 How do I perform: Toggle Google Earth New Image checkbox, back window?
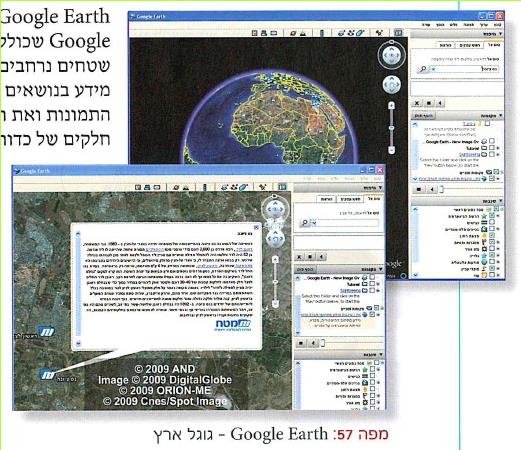491,141
